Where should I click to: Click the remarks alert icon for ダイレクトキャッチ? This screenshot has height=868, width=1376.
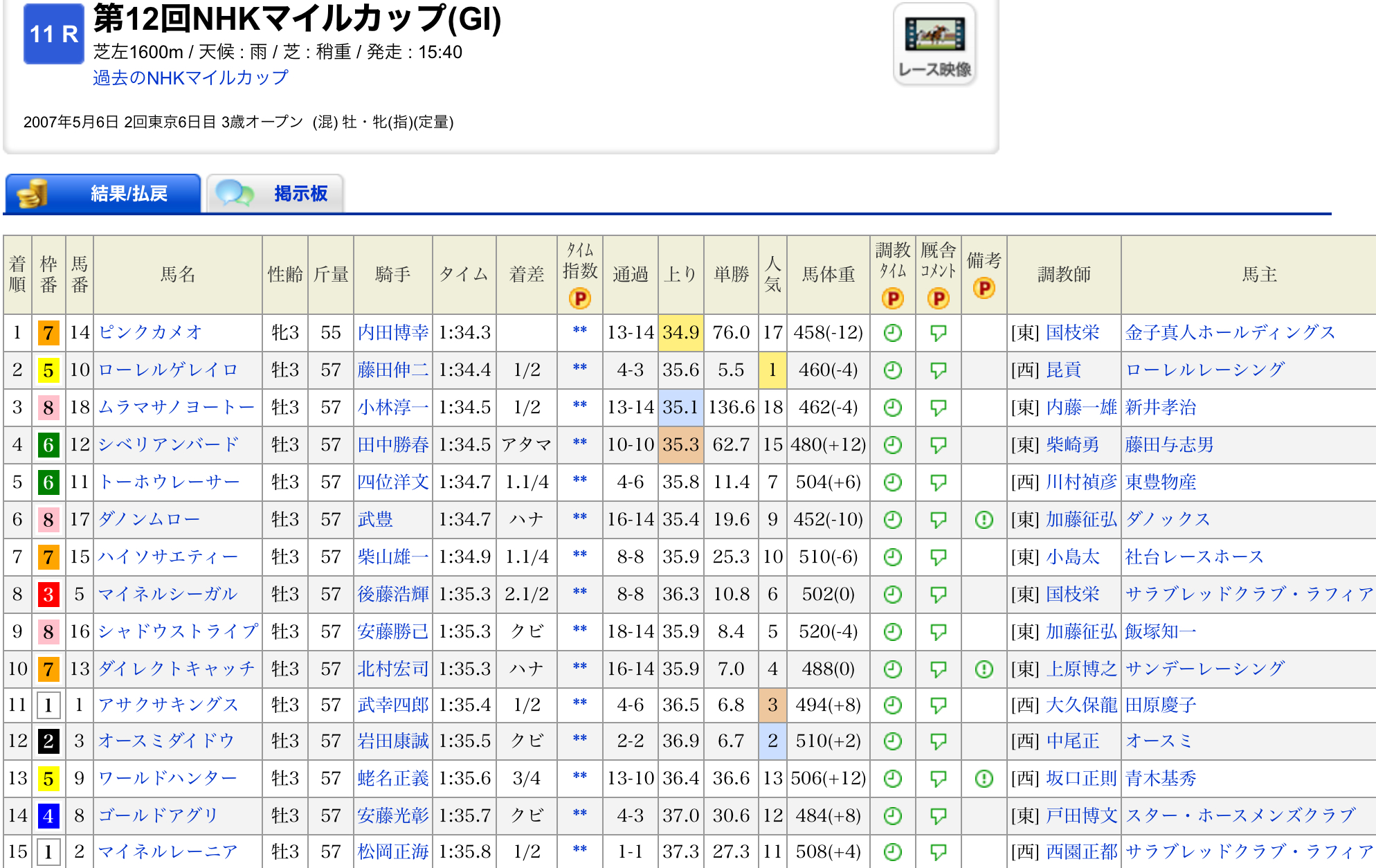pyautogui.click(x=984, y=669)
